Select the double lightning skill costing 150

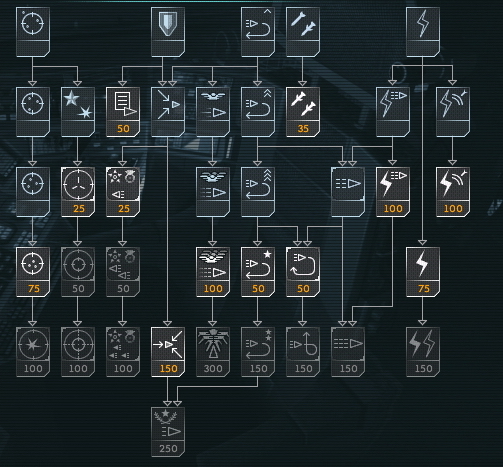pos(423,352)
